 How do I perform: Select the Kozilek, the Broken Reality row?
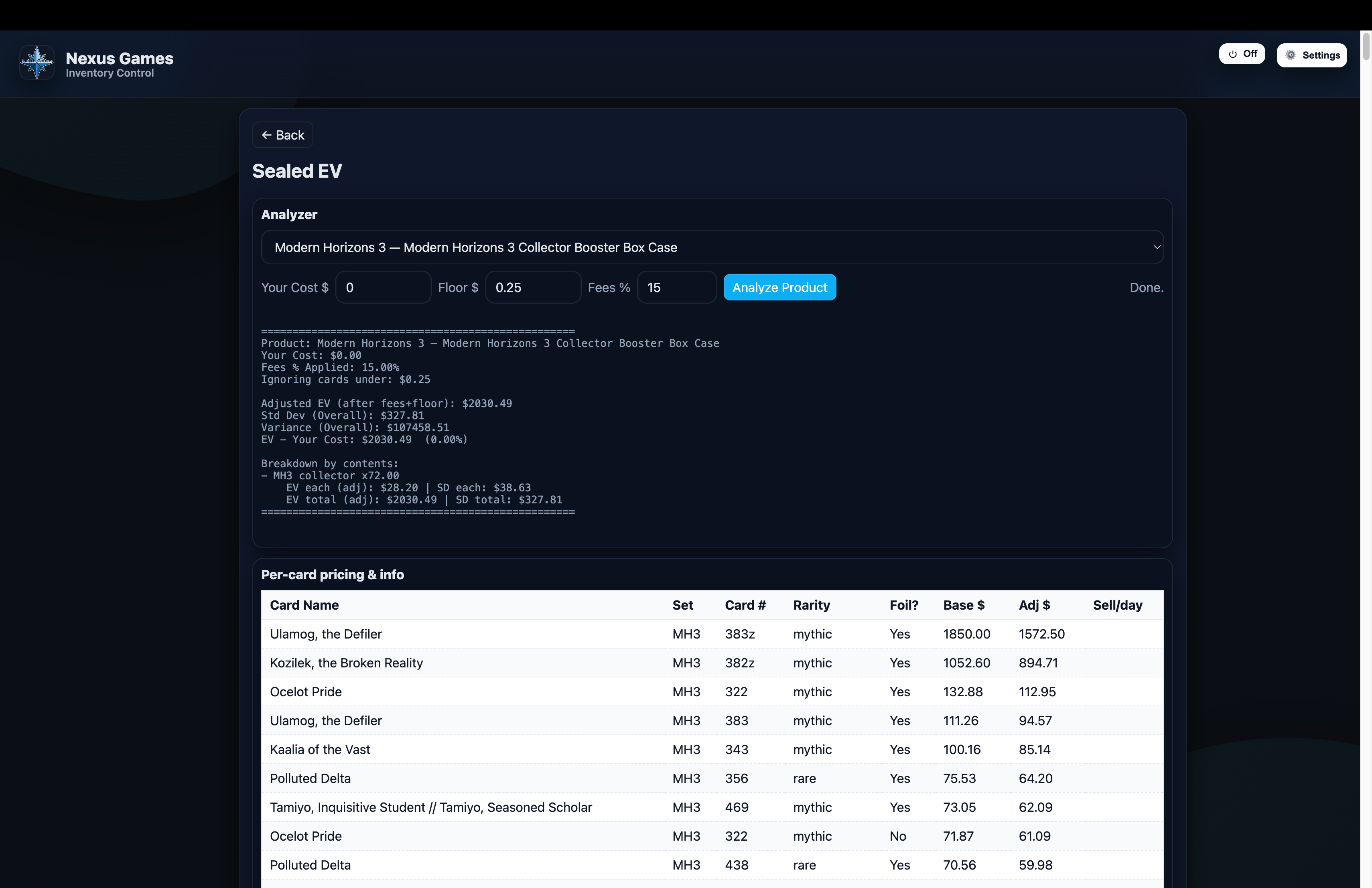347,663
